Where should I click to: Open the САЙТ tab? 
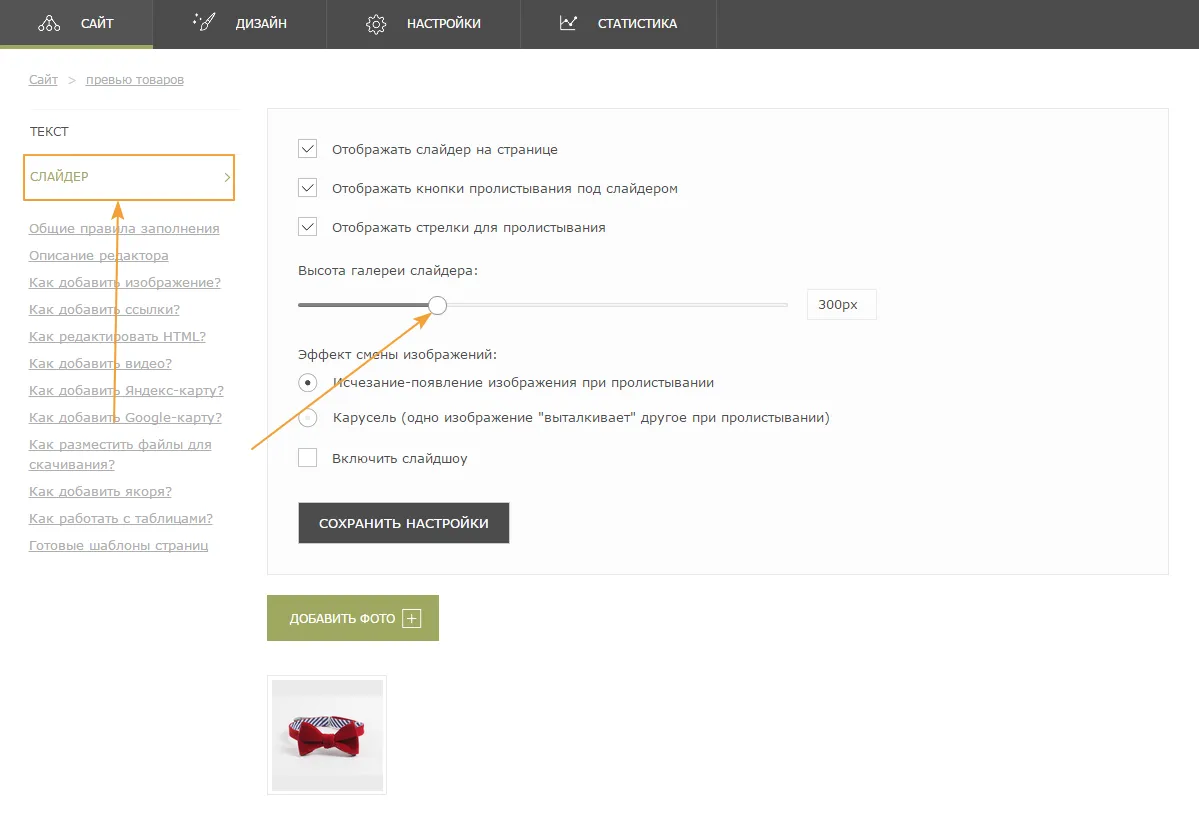[76, 24]
